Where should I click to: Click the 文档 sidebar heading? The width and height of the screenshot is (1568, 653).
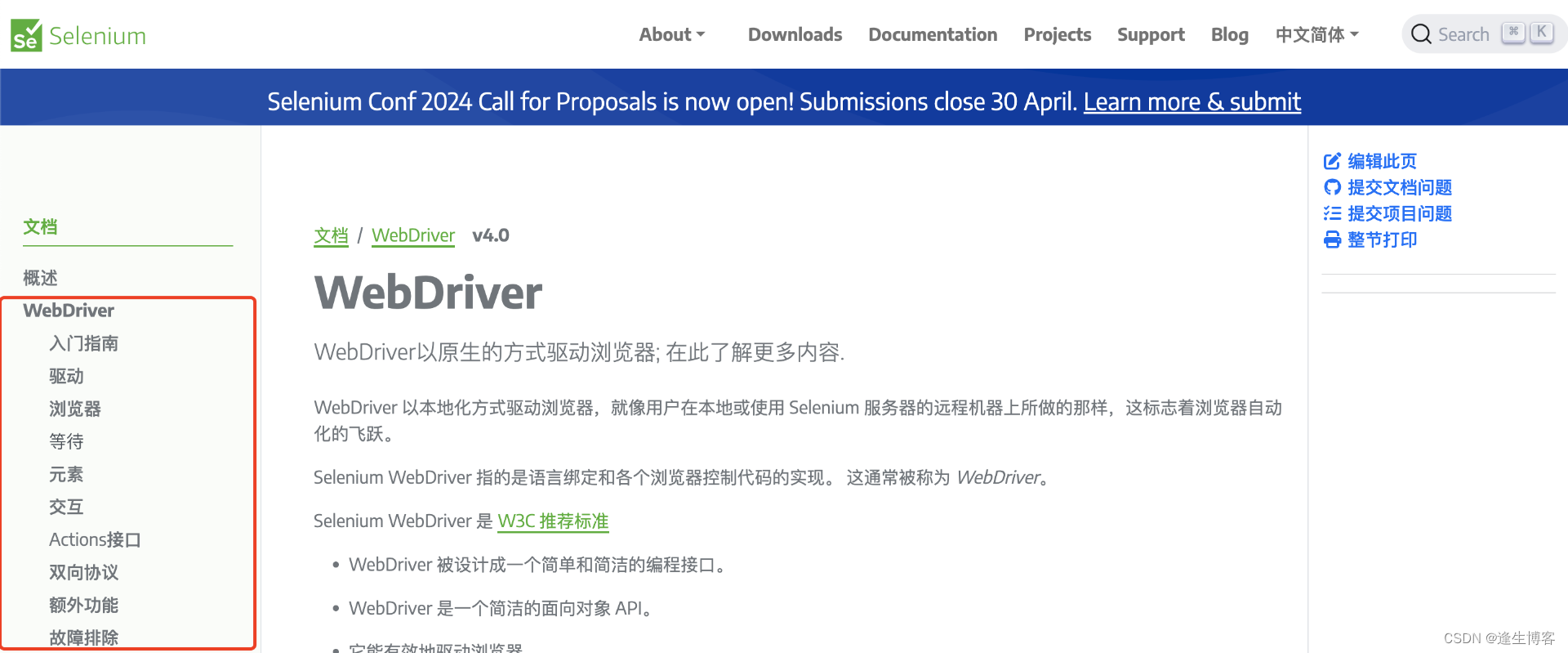click(40, 226)
